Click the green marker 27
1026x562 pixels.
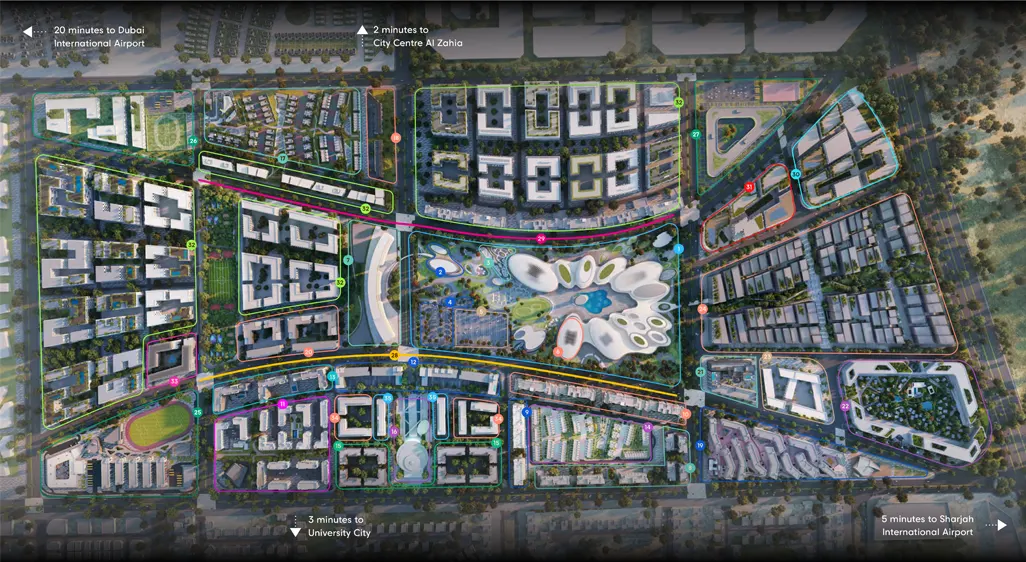coord(696,134)
